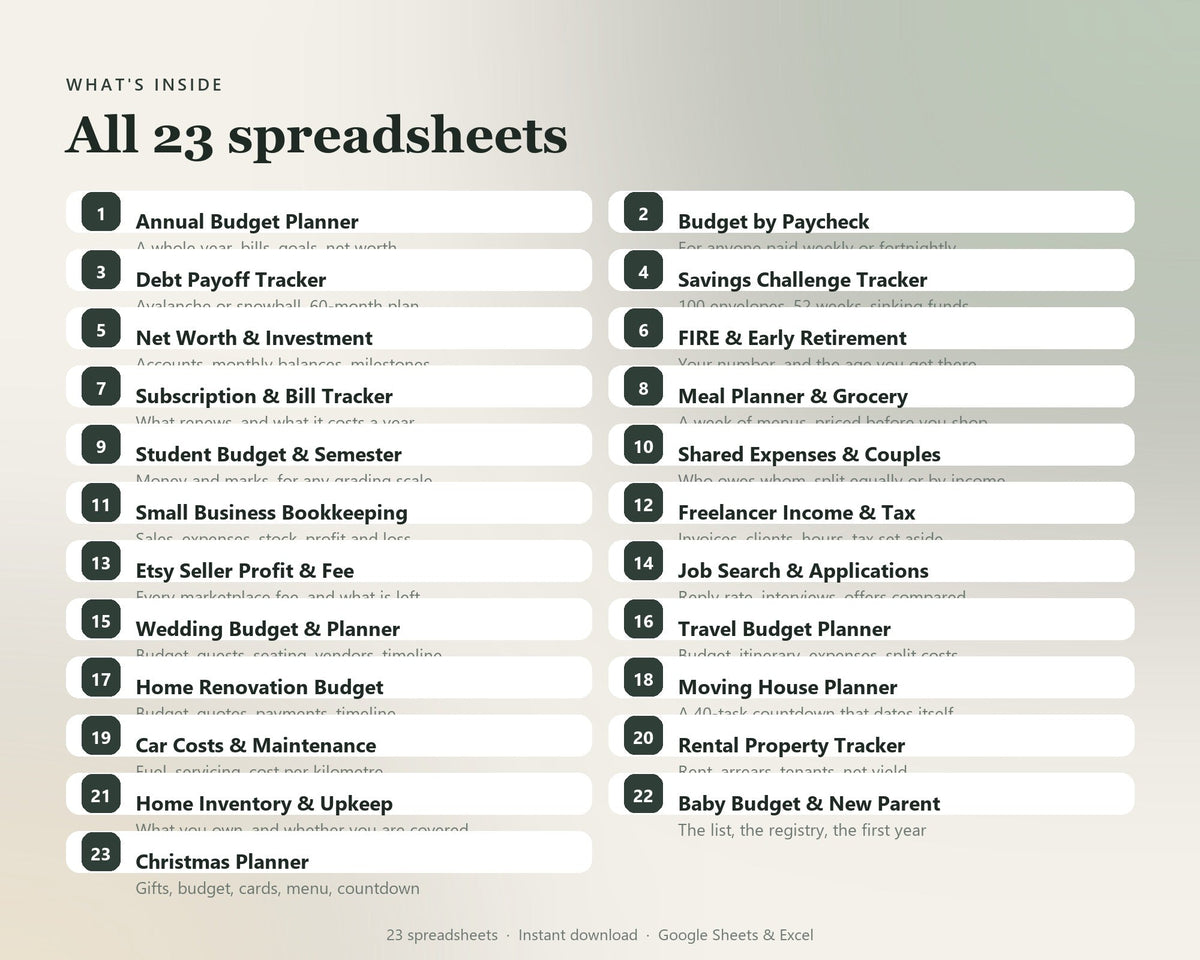Click number badge 22 beside Baby Budget & New Parent

click(x=643, y=795)
